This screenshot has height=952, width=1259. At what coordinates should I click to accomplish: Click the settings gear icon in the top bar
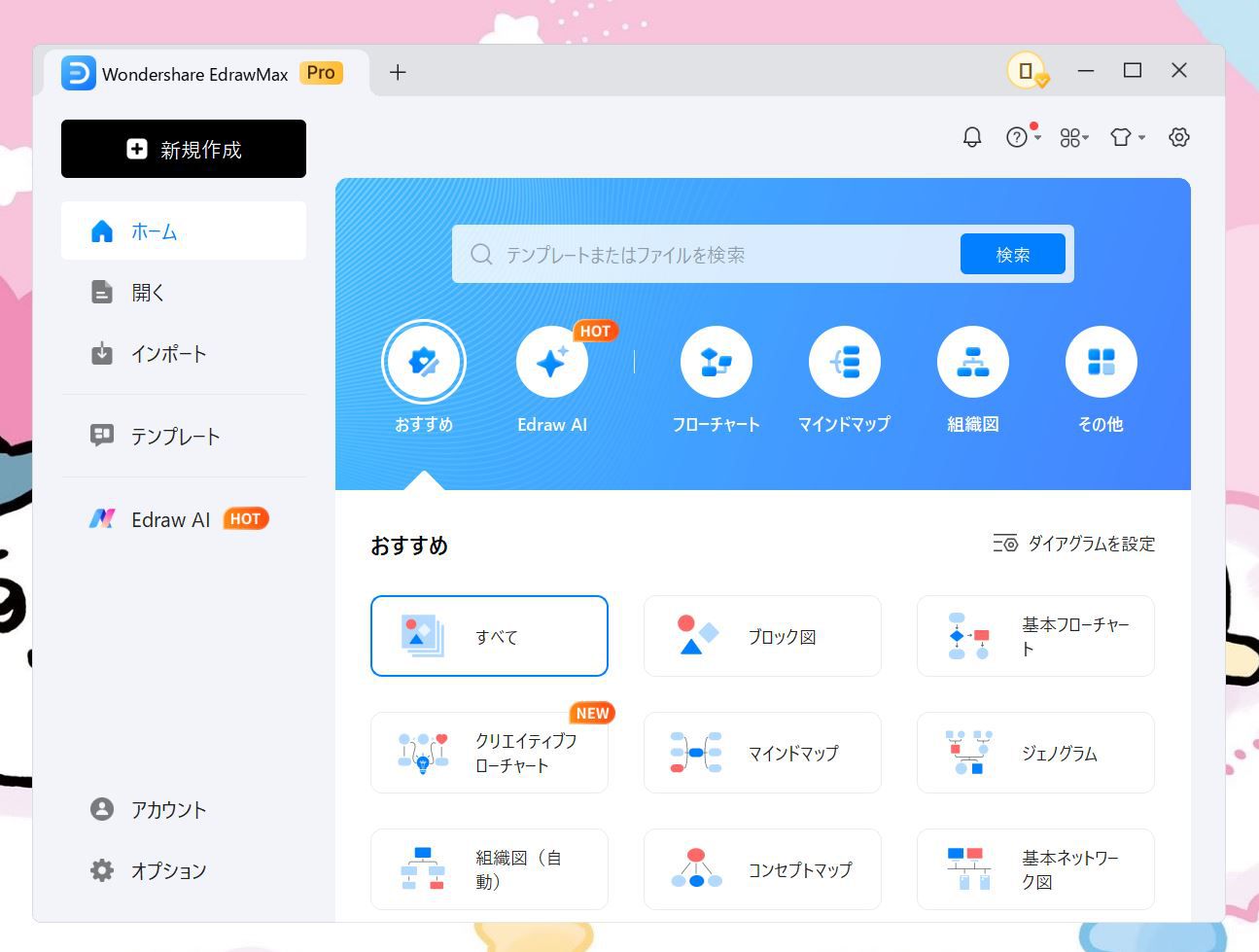[1179, 137]
